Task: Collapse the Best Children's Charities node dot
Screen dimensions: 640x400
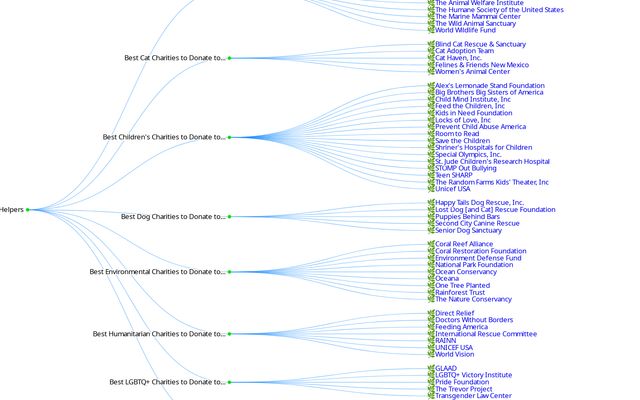Action: [229, 137]
